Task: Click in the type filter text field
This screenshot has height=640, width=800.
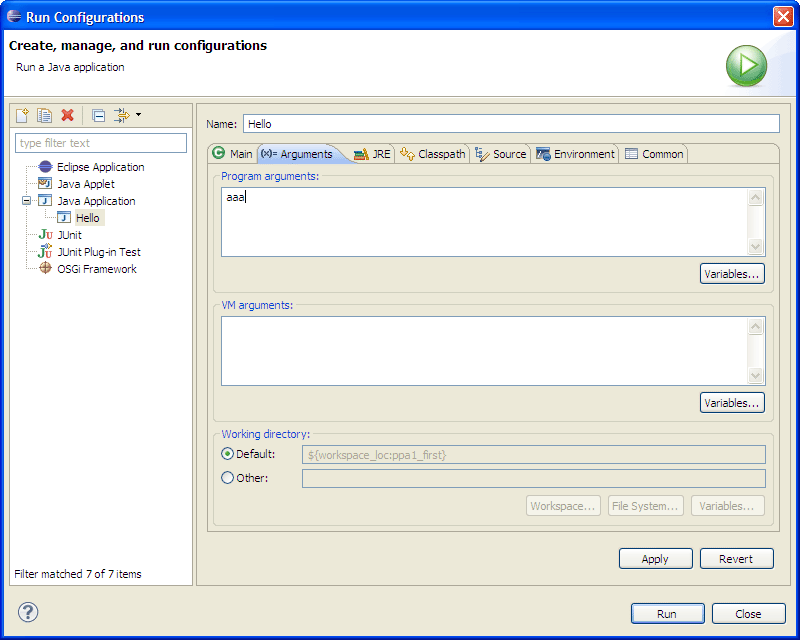Action: 101,143
